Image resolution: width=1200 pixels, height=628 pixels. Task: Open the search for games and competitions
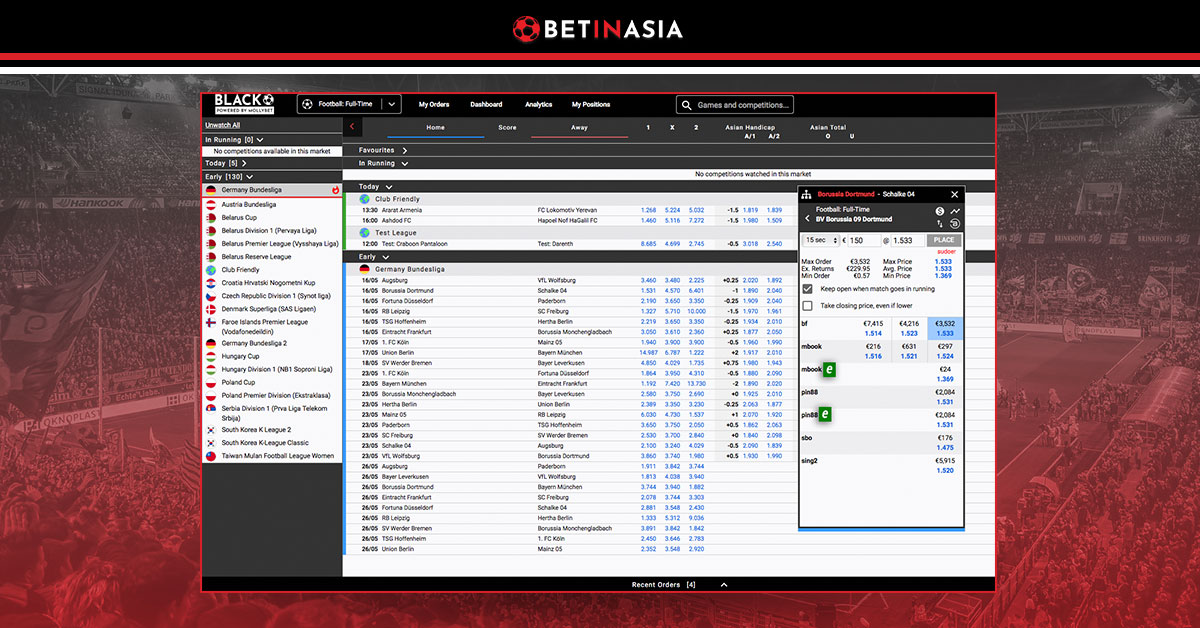pyautogui.click(x=735, y=104)
